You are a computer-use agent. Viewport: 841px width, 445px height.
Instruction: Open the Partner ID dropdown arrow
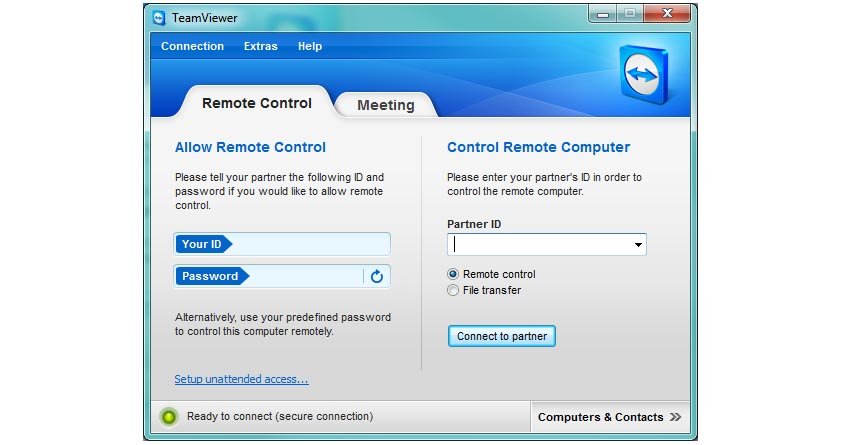pyautogui.click(x=638, y=244)
